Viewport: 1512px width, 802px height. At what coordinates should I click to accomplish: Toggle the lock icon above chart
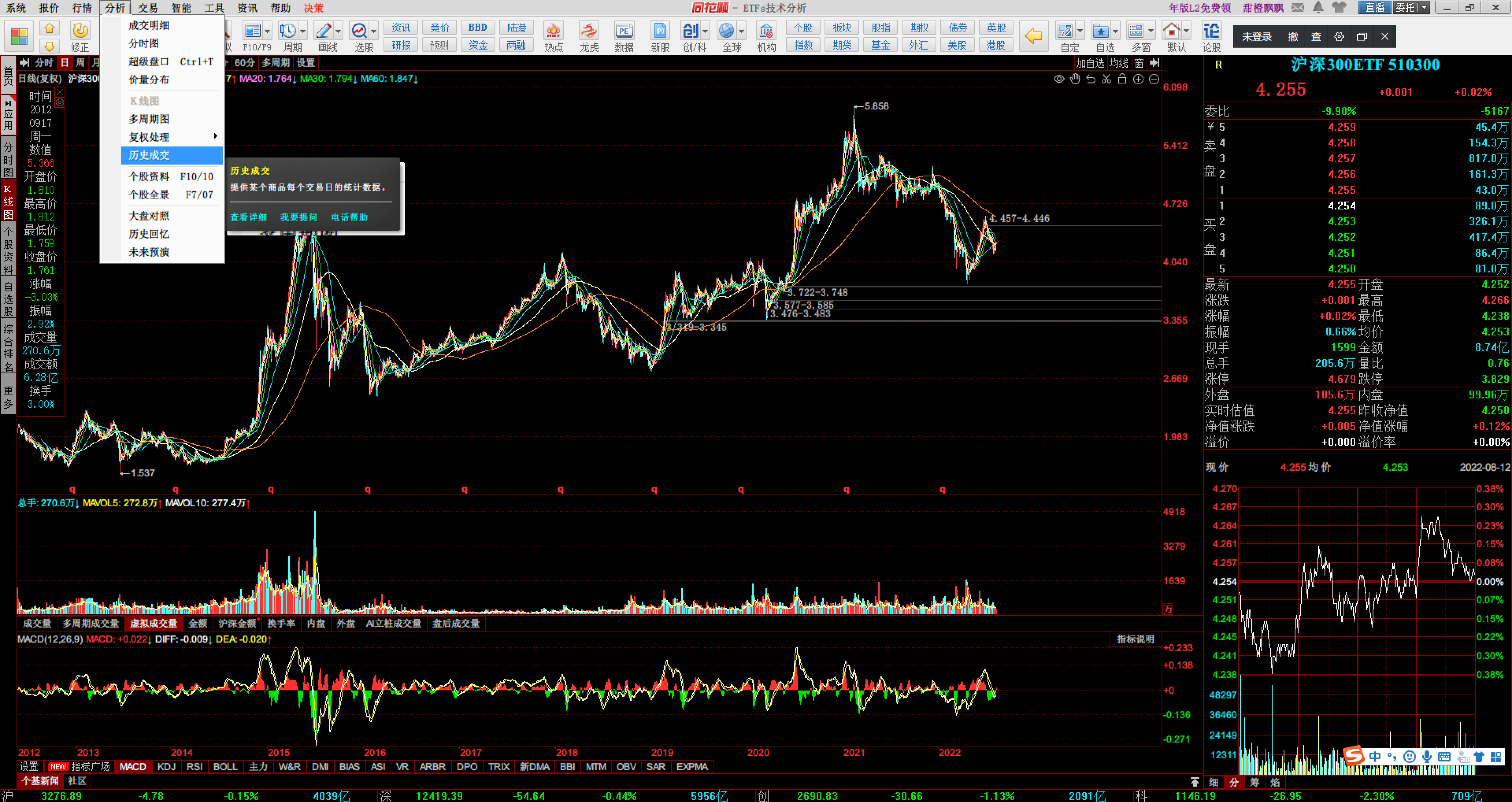(x=1122, y=79)
